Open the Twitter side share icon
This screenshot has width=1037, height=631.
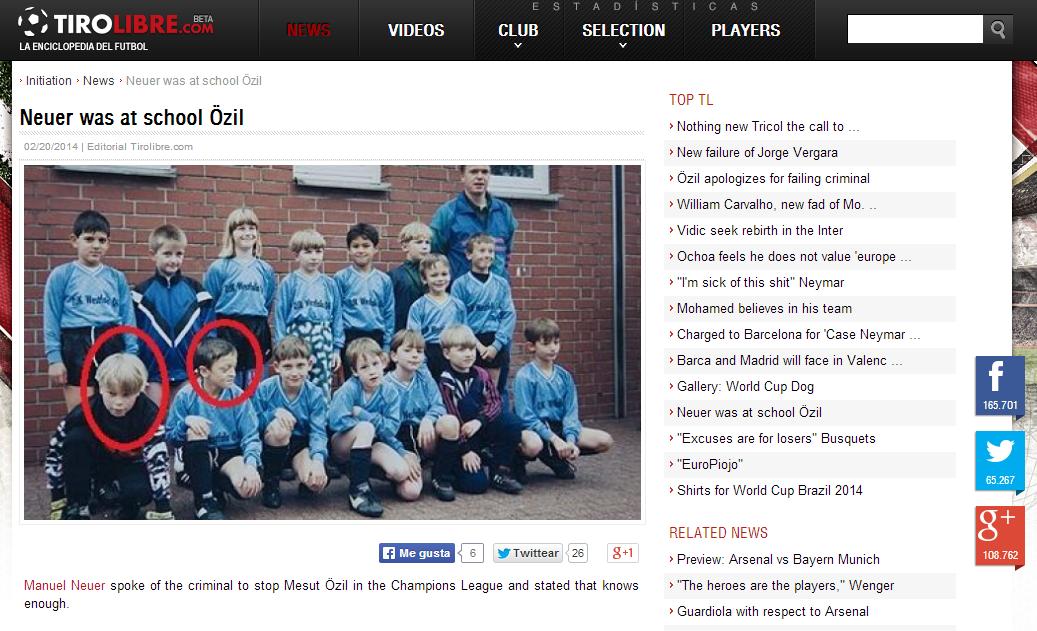(x=999, y=461)
